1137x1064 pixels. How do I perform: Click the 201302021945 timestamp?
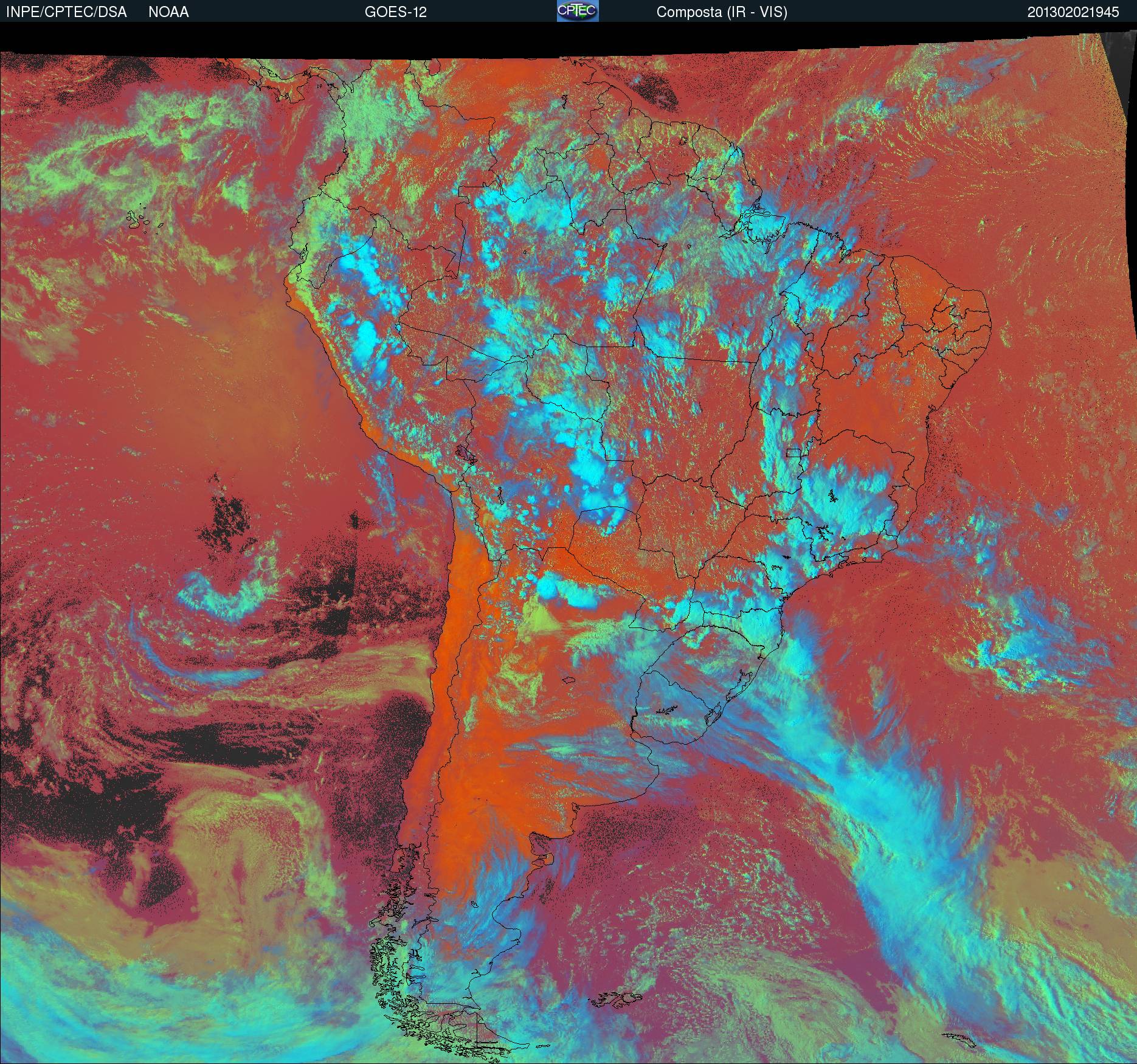tap(1073, 12)
